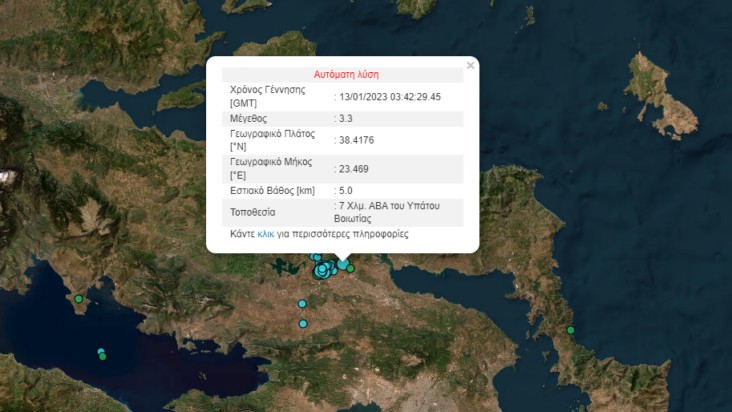This screenshot has height=412, width=732.
Task: Select the upper isolated cyan marker south of the cluster
Action: pyautogui.click(x=301, y=304)
